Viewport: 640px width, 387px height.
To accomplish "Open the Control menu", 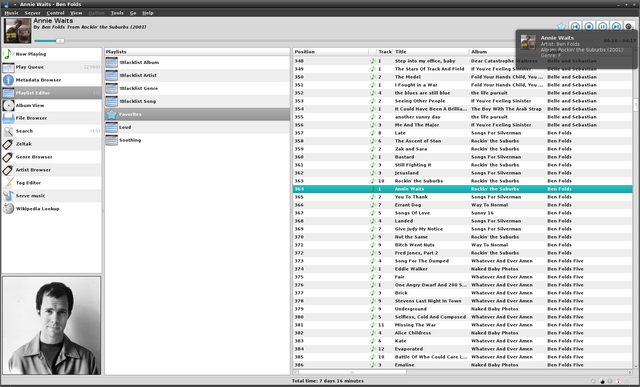I will (55, 13).
